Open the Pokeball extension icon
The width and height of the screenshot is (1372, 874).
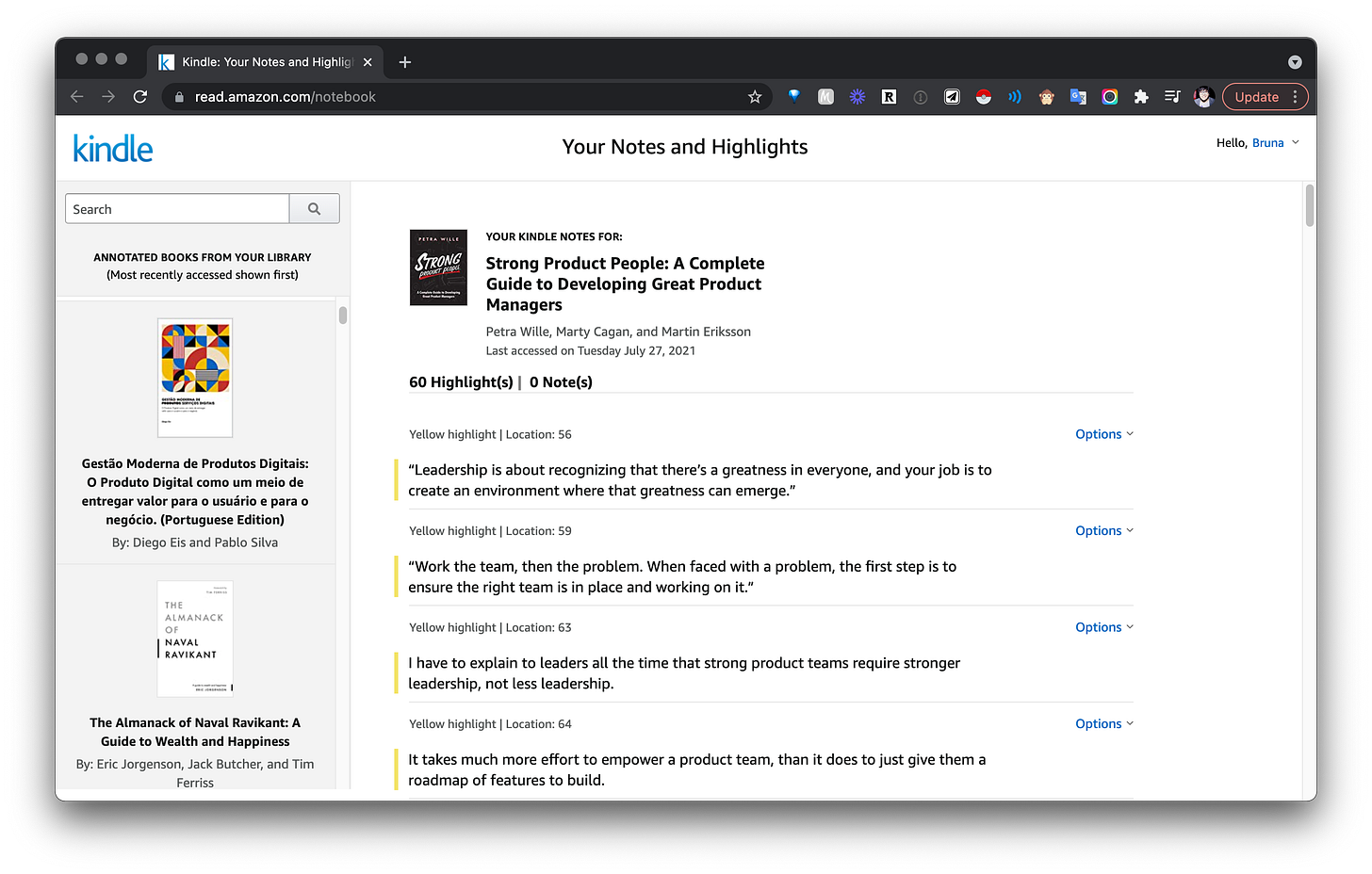tap(984, 97)
